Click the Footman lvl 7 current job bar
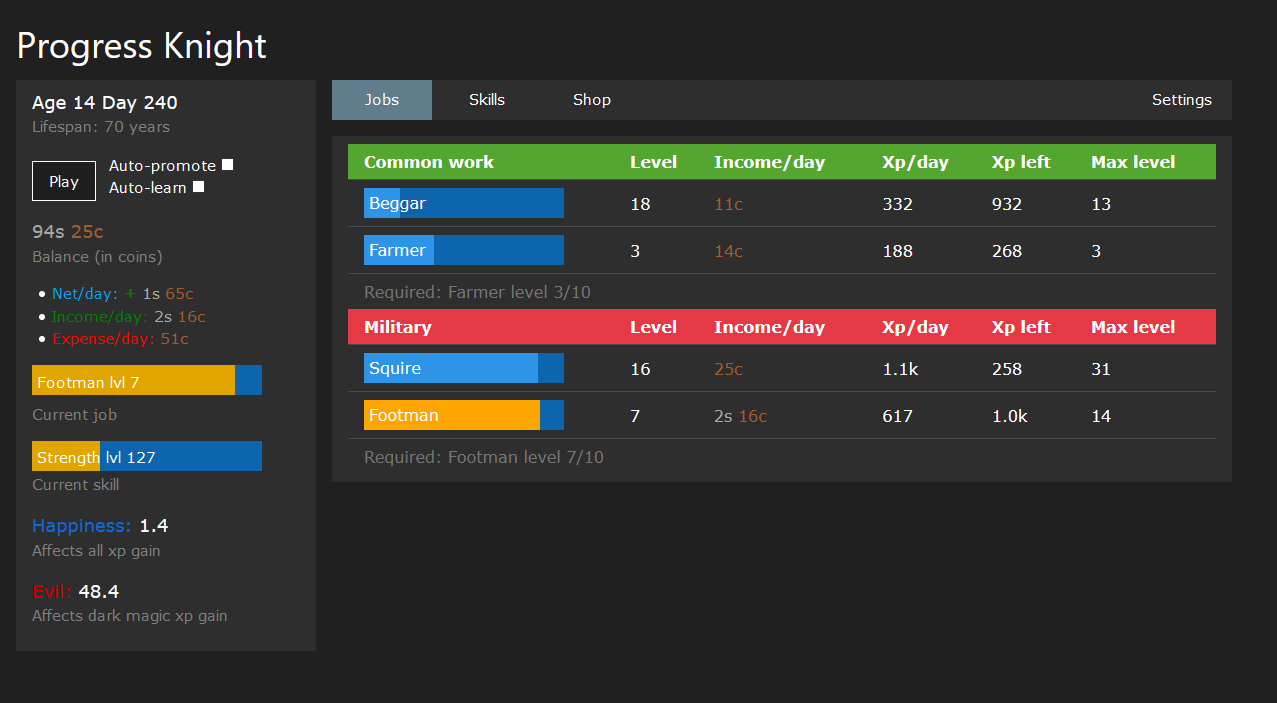The height and width of the screenshot is (703, 1277). click(140, 381)
